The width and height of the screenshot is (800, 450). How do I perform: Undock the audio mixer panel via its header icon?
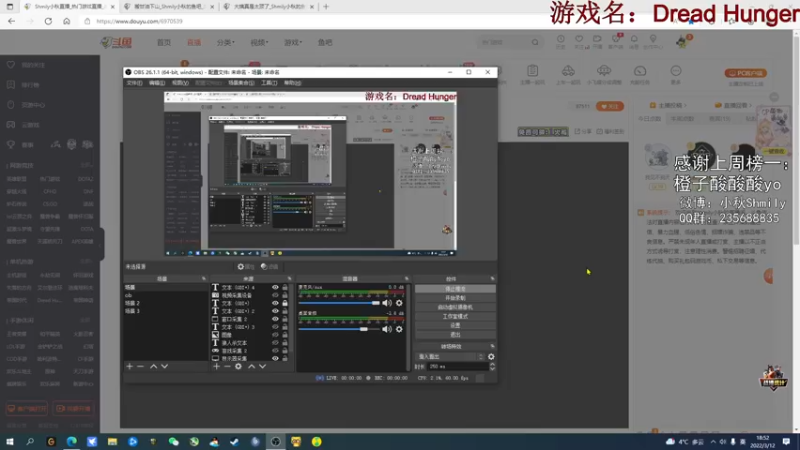407,279
